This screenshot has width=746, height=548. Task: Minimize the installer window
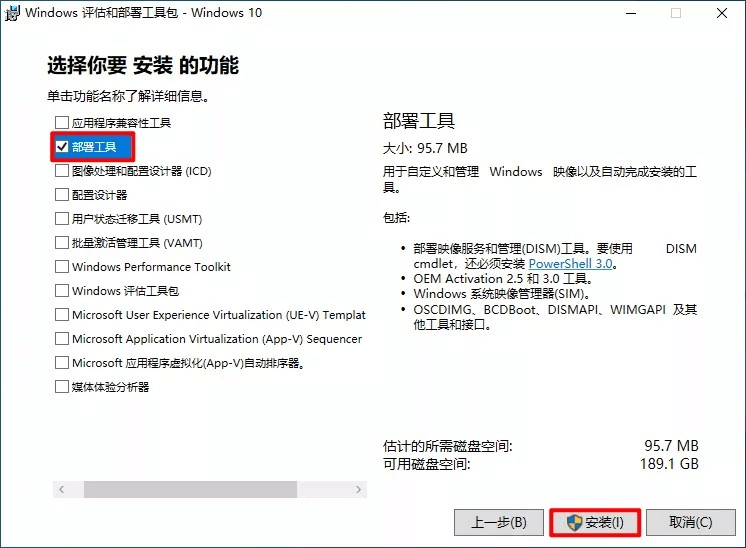coord(631,13)
